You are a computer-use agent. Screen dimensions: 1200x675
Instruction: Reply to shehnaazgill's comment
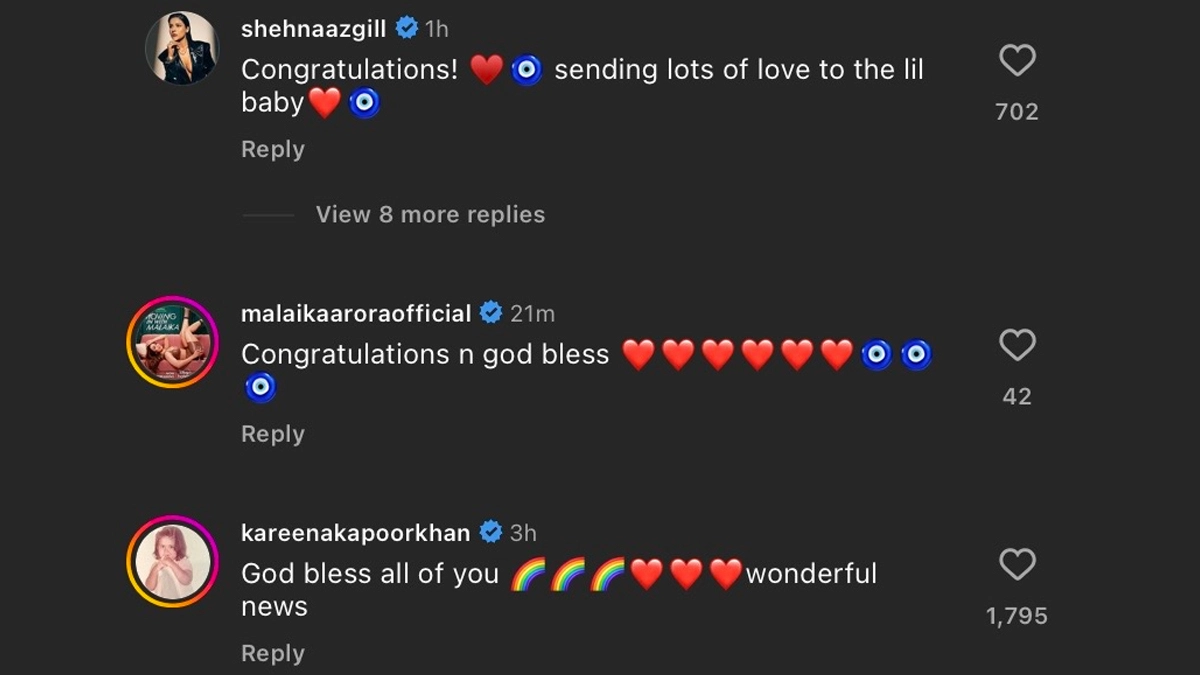(273, 149)
